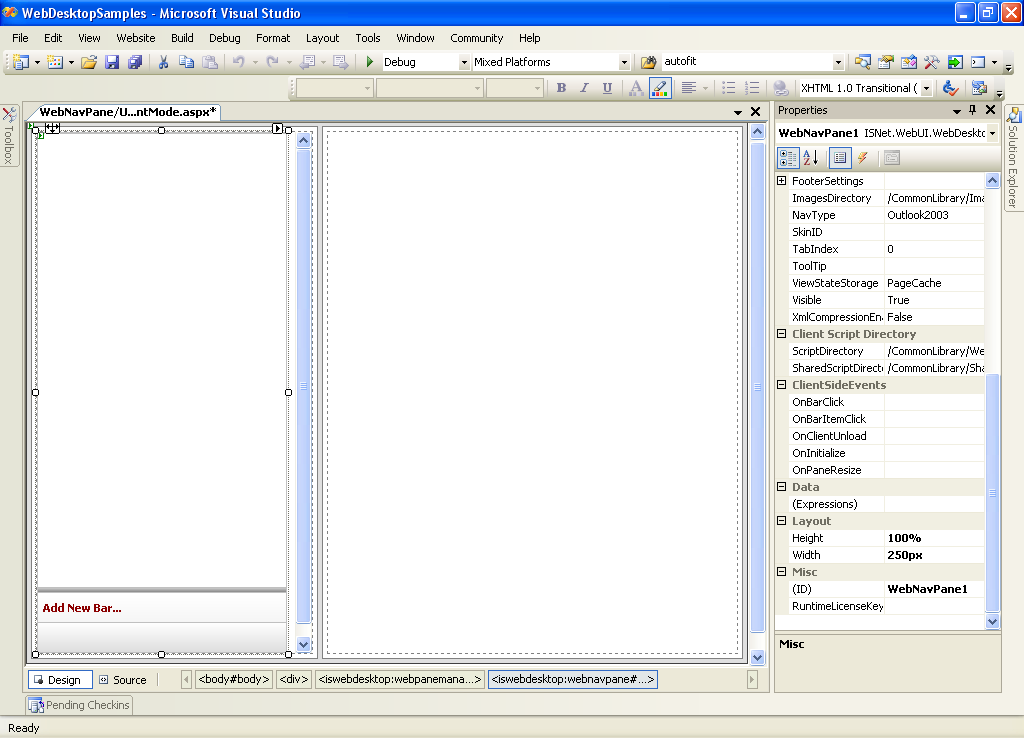Click the Add New Bar link
Image resolution: width=1024 pixels, height=738 pixels.
82,608
